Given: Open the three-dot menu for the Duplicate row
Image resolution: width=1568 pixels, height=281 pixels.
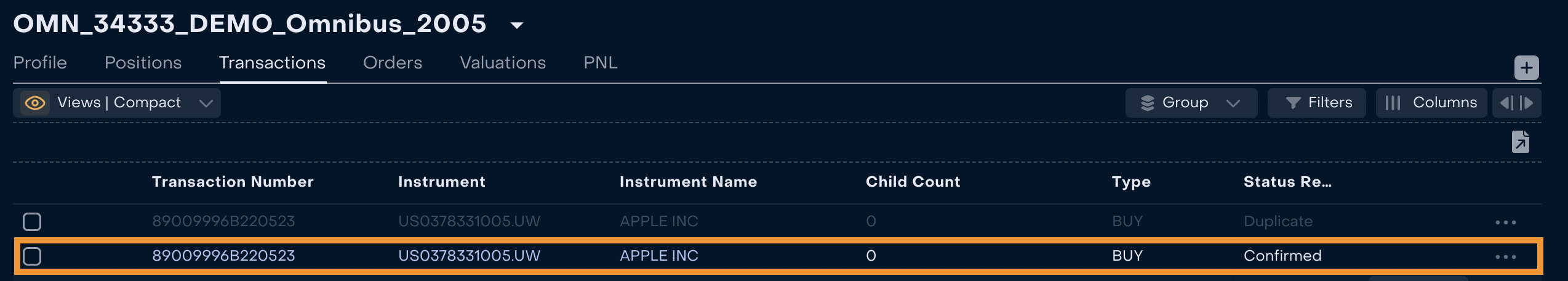Looking at the screenshot, I should pos(1505,222).
